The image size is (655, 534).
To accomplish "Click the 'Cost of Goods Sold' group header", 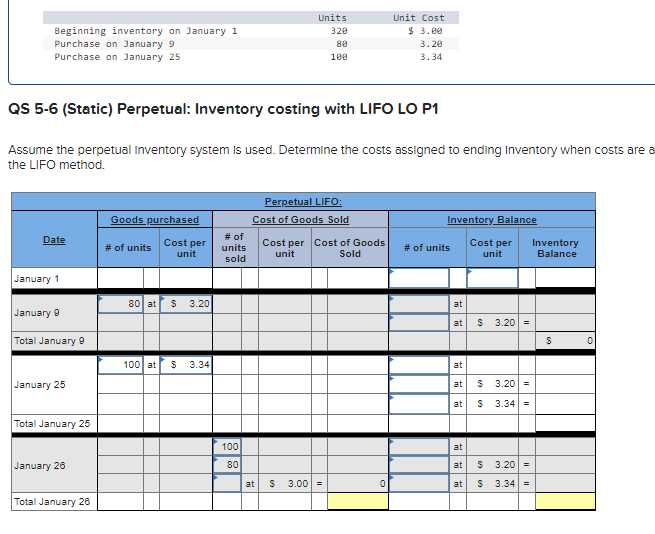I will pos(300,220).
